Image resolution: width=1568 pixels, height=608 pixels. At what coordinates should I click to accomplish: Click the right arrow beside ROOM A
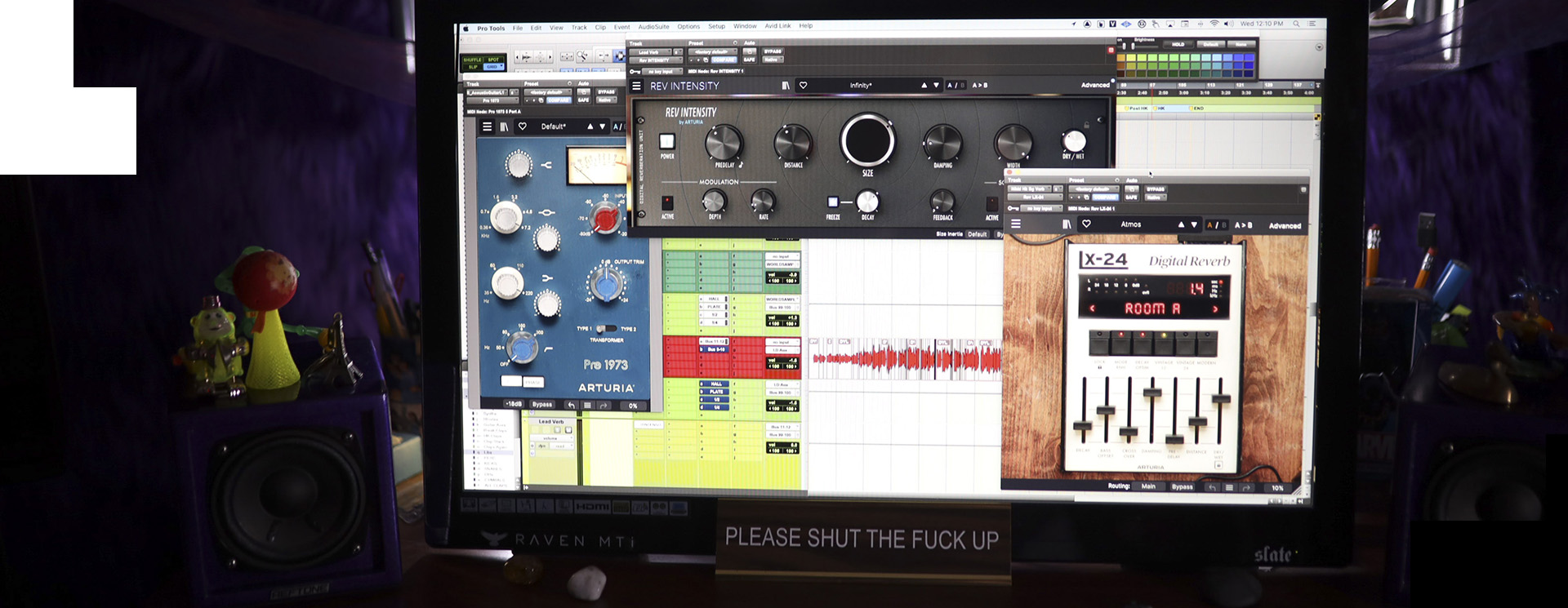coord(1215,308)
